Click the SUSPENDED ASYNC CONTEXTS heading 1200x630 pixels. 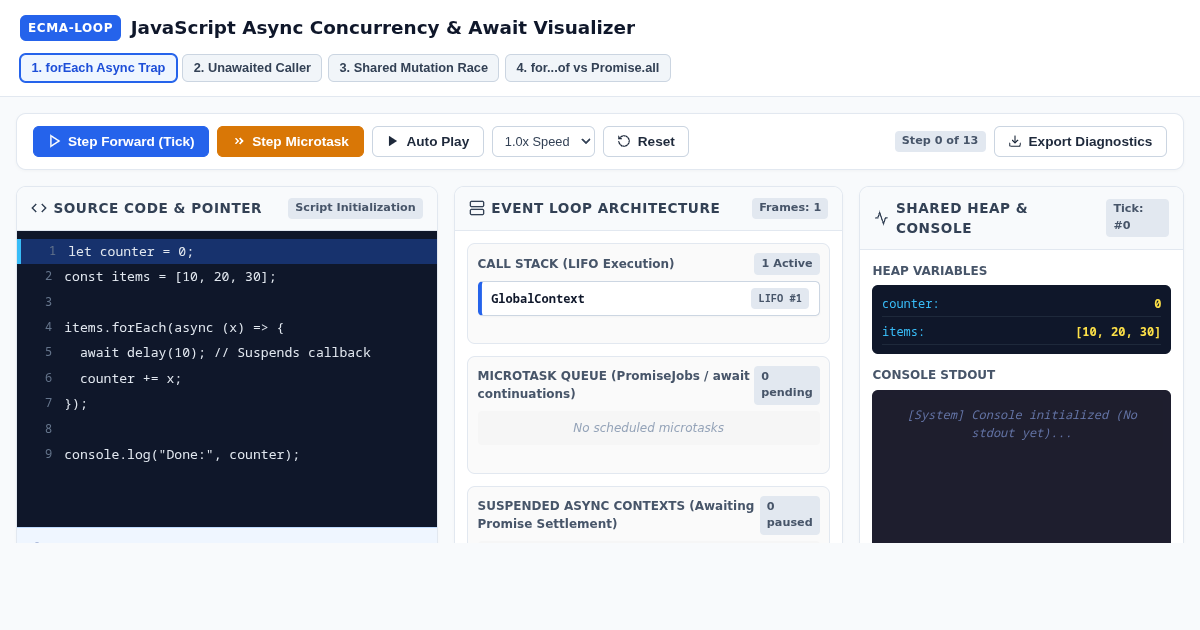pos(616,515)
